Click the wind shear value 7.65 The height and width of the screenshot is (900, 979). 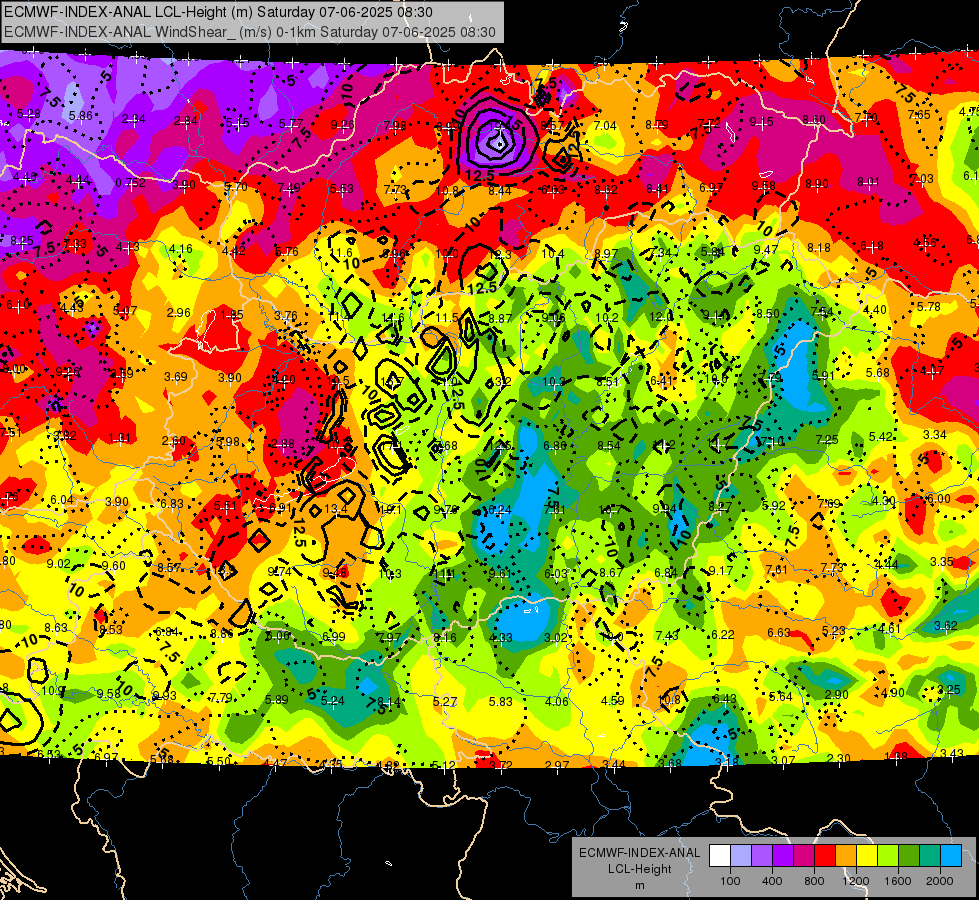[x=919, y=114]
